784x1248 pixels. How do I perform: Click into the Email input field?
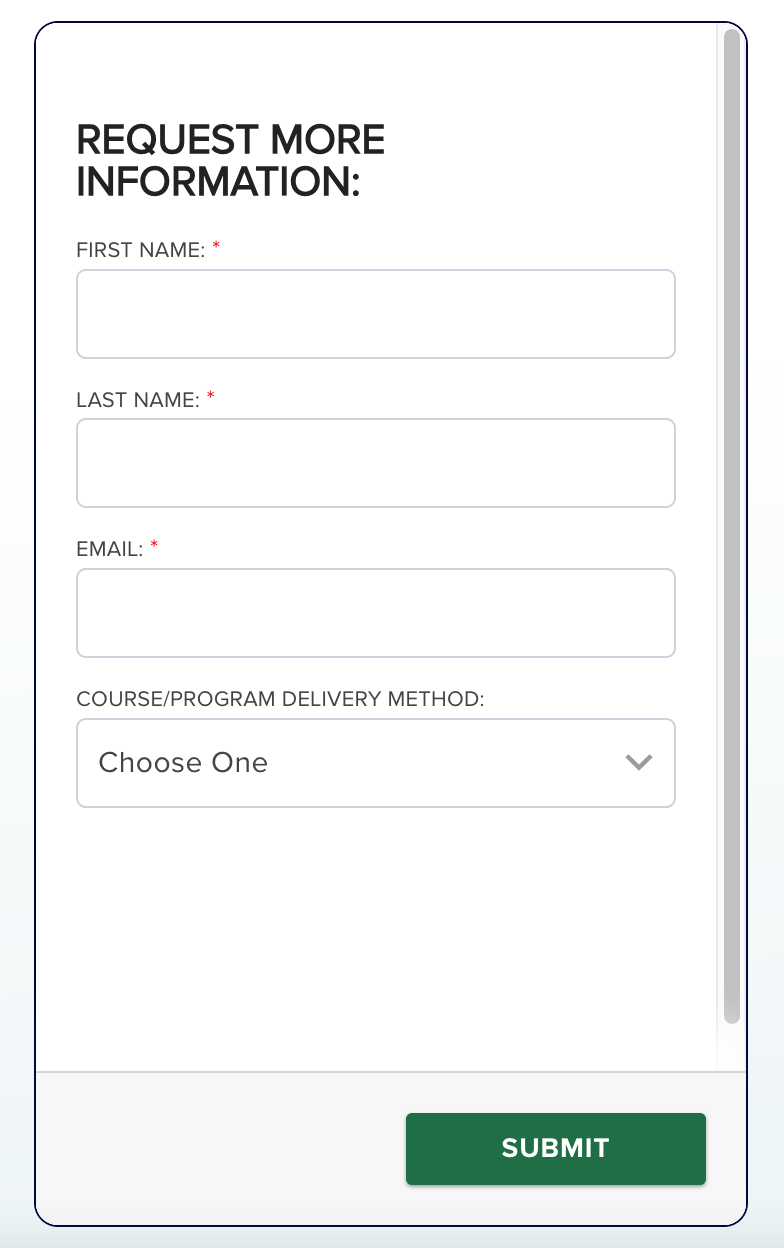375,613
